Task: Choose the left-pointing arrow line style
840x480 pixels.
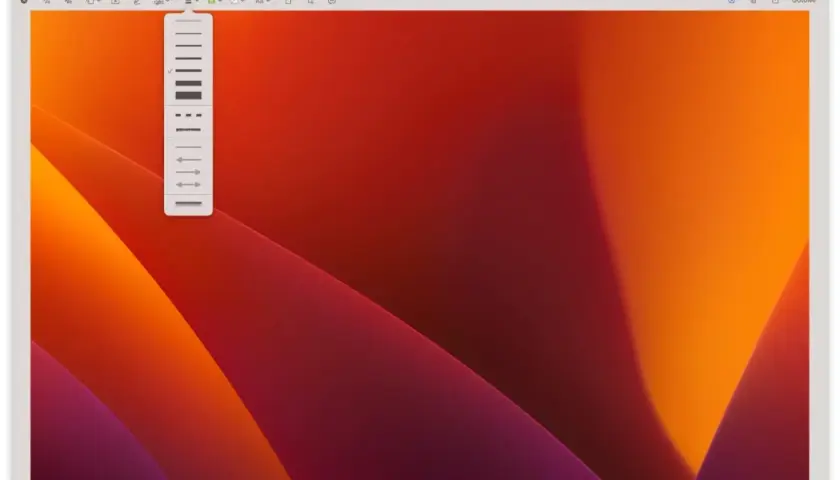Action: tap(188, 160)
